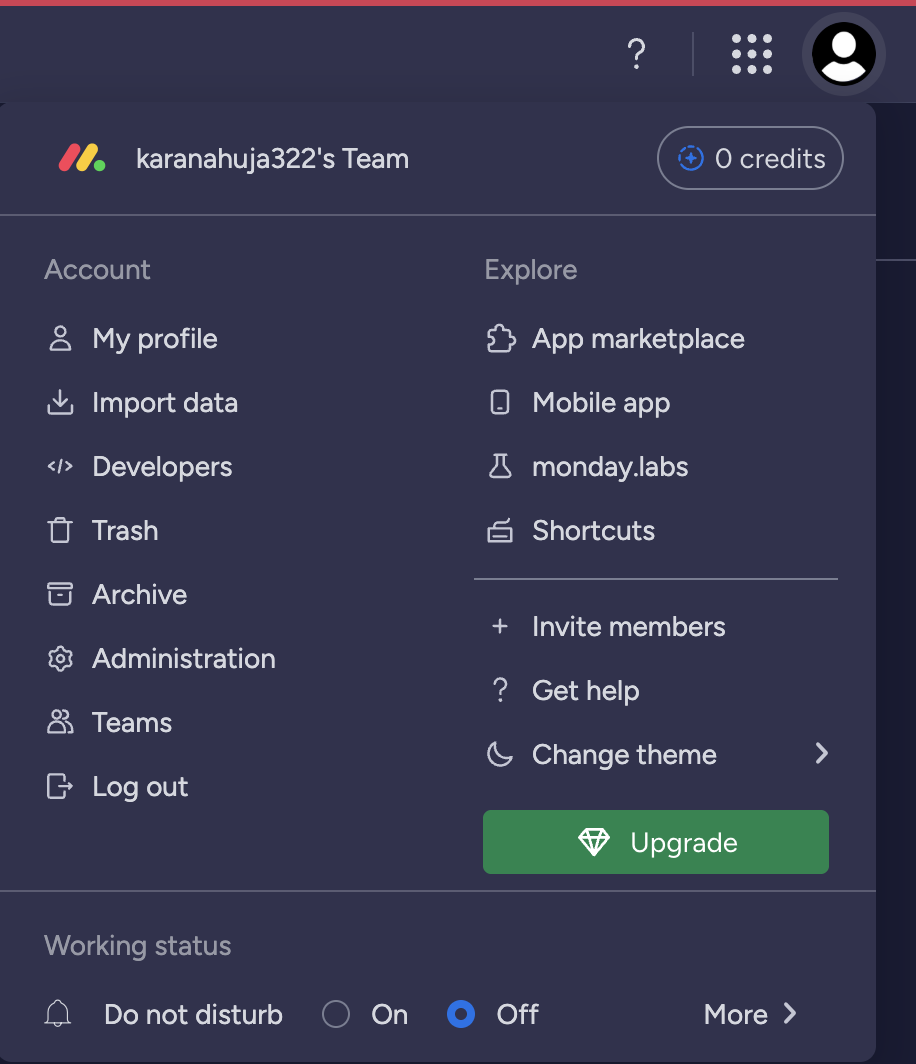Click the bell icon beside Do not disturb
Viewport: 916px width, 1064px height.
click(58, 1014)
